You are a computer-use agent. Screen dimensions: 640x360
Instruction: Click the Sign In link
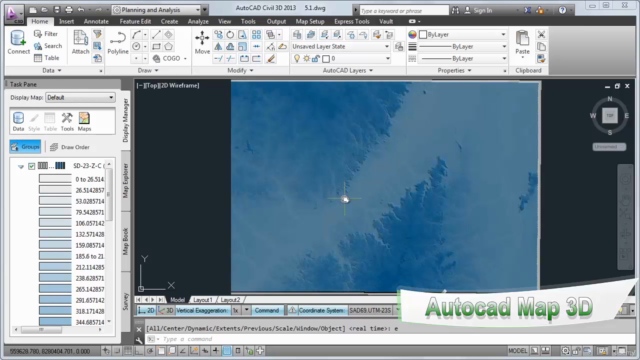point(483,11)
